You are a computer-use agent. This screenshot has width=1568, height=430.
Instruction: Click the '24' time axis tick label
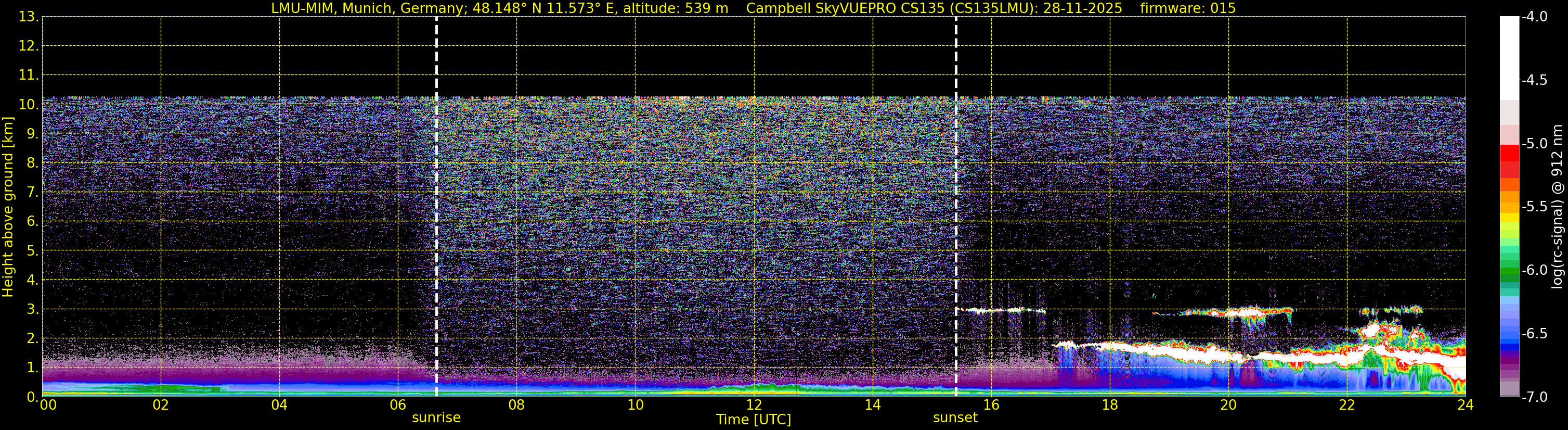pos(1466,405)
